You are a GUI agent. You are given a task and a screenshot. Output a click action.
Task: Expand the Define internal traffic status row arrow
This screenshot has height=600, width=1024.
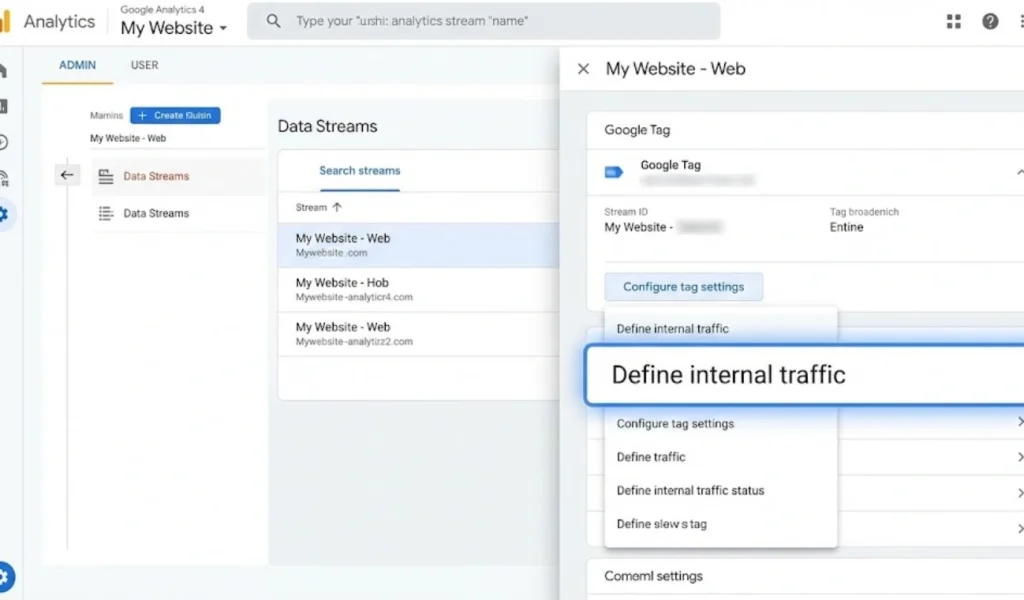(x=1019, y=491)
